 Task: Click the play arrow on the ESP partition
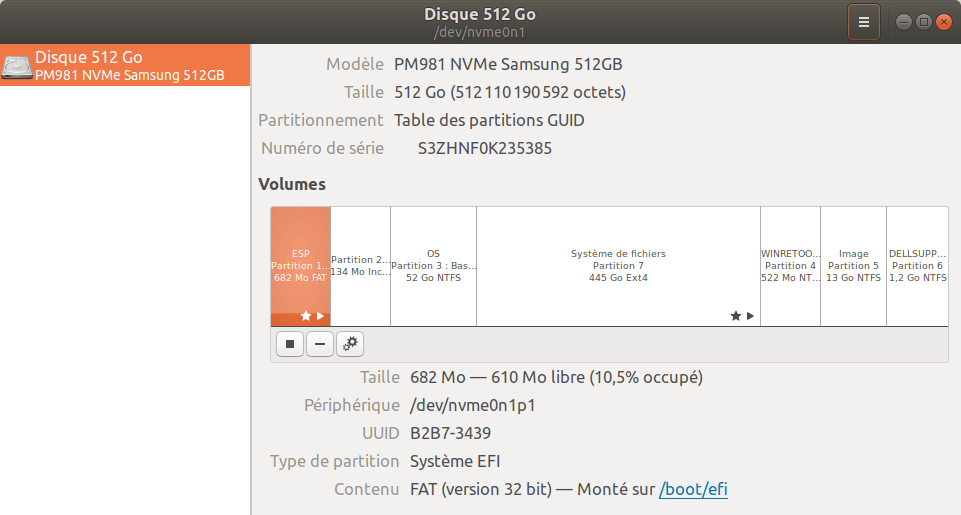click(321, 316)
